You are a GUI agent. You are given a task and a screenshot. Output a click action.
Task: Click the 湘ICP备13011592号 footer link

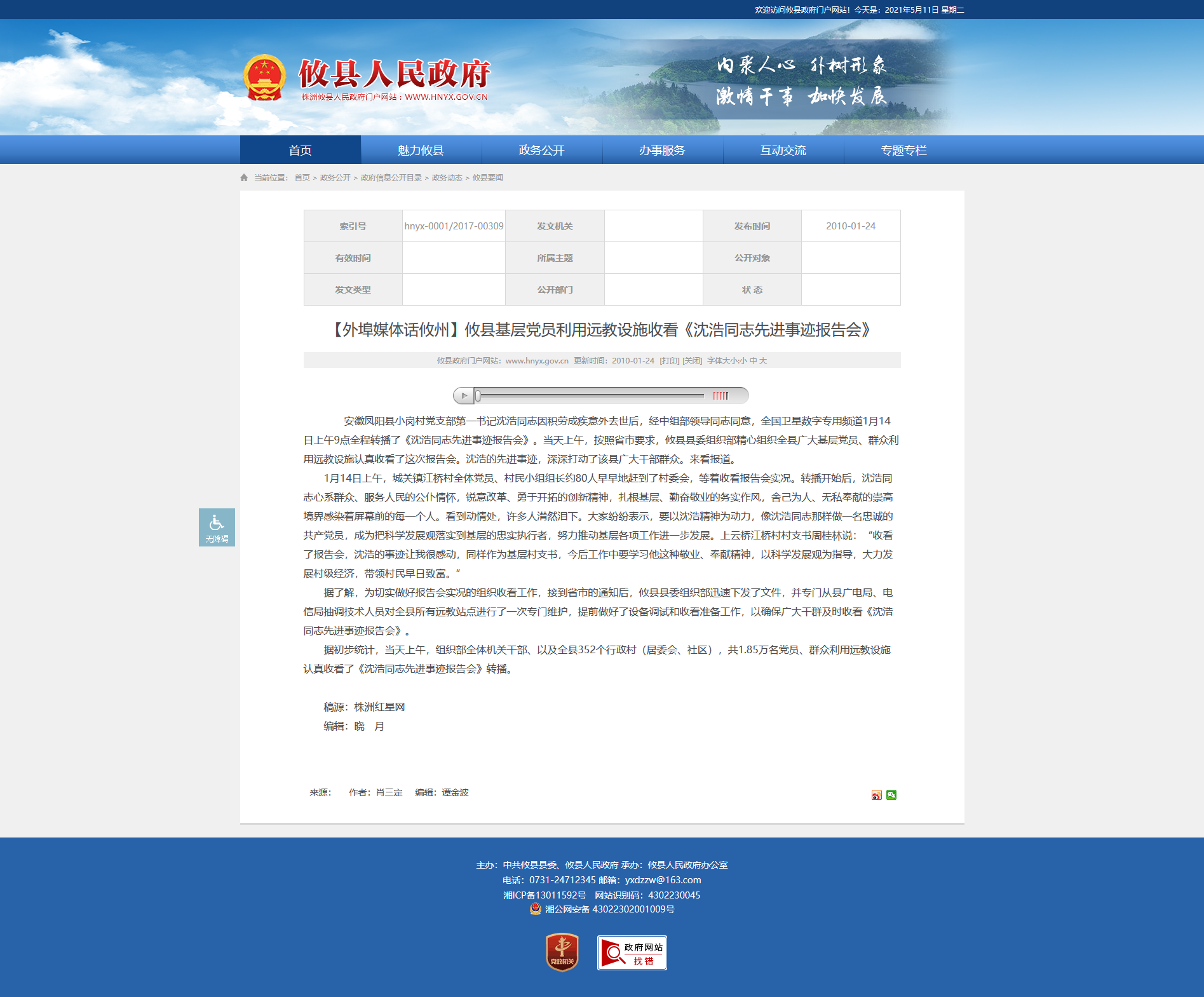point(545,895)
